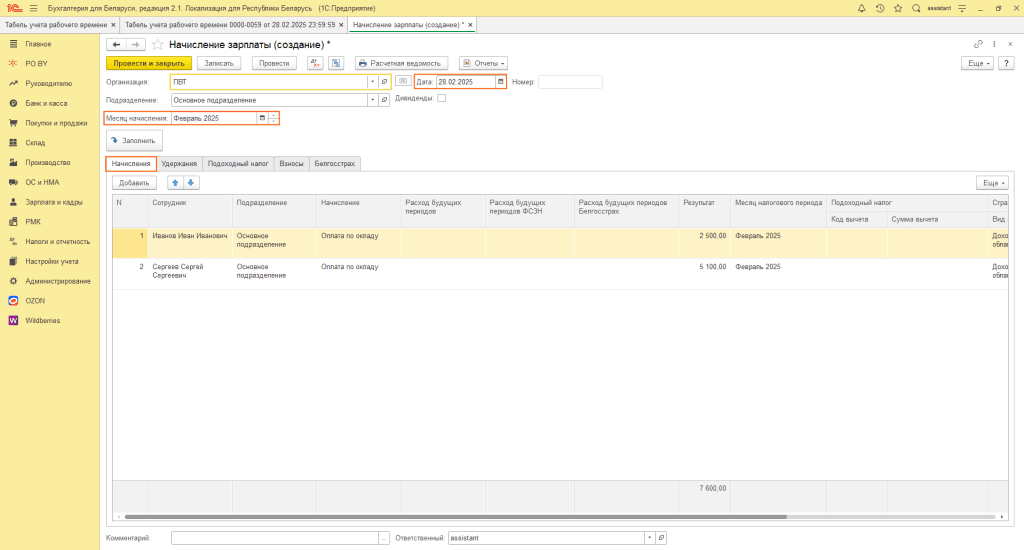Open Зарплата и кадры section

point(54,202)
